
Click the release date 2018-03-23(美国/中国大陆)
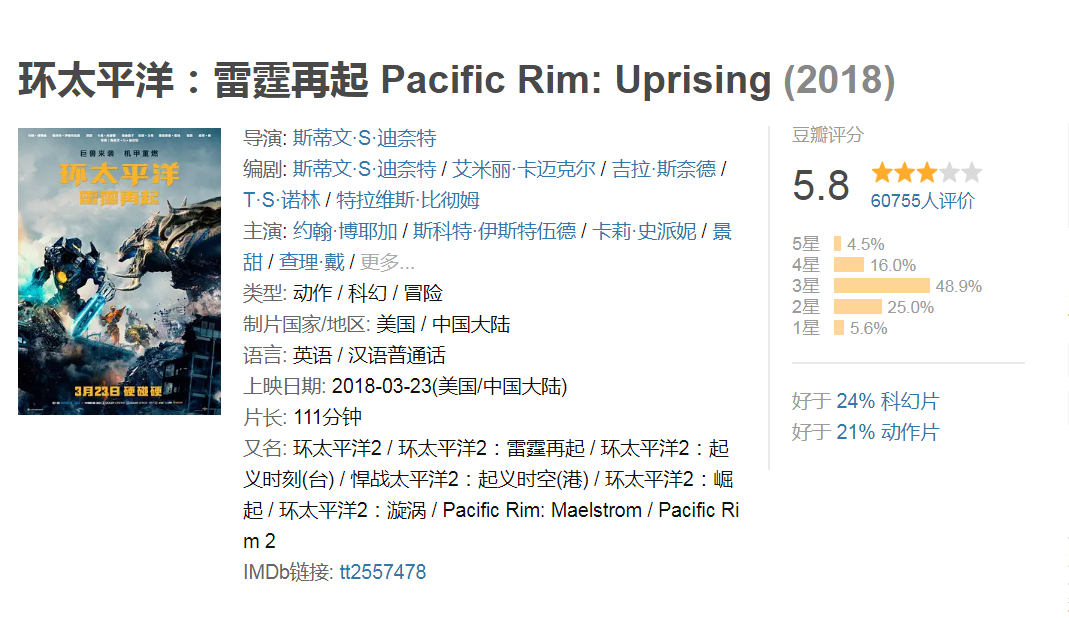[x=449, y=387]
